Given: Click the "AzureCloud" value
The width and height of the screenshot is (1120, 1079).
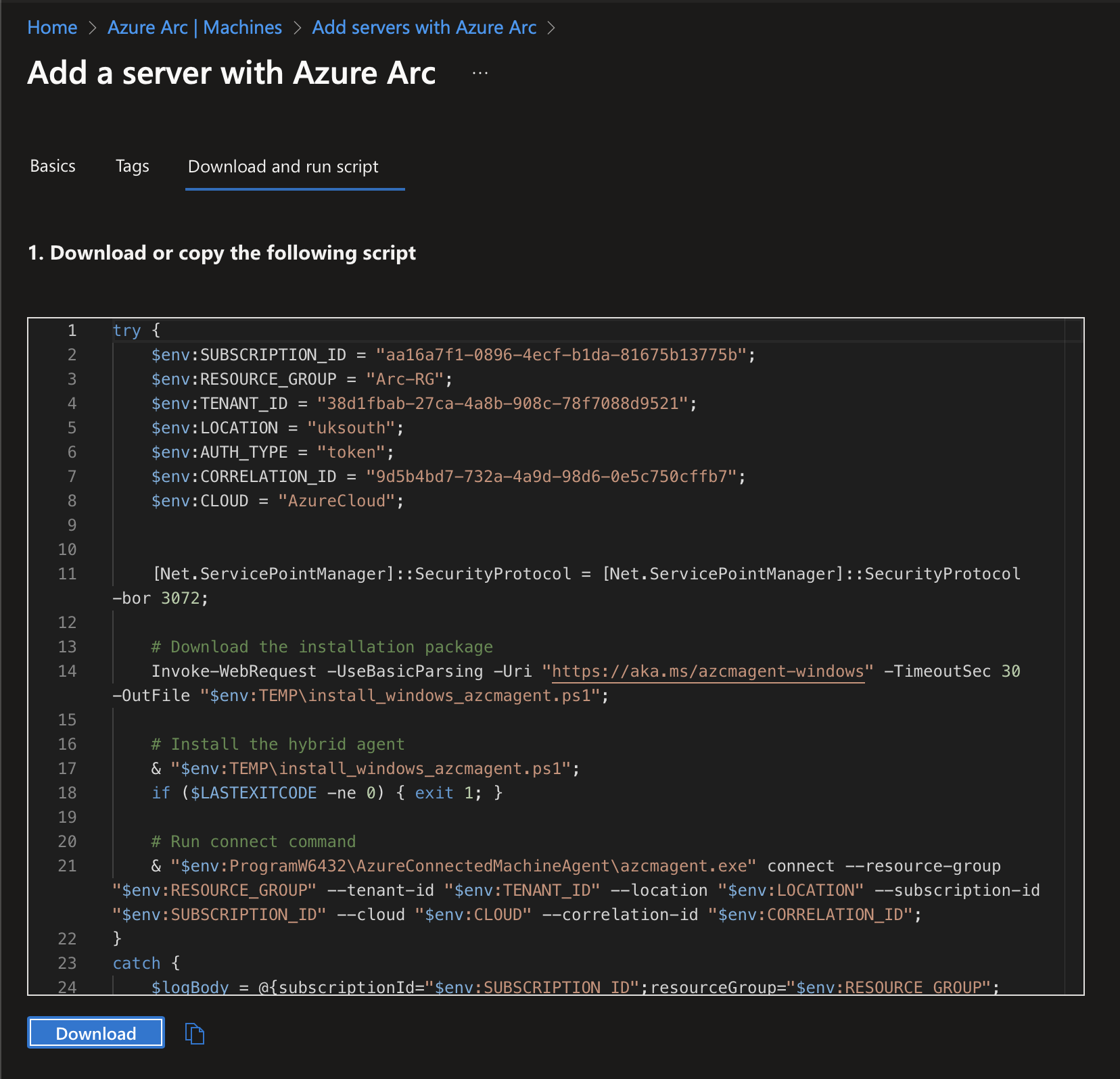Looking at the screenshot, I should pos(337,501).
